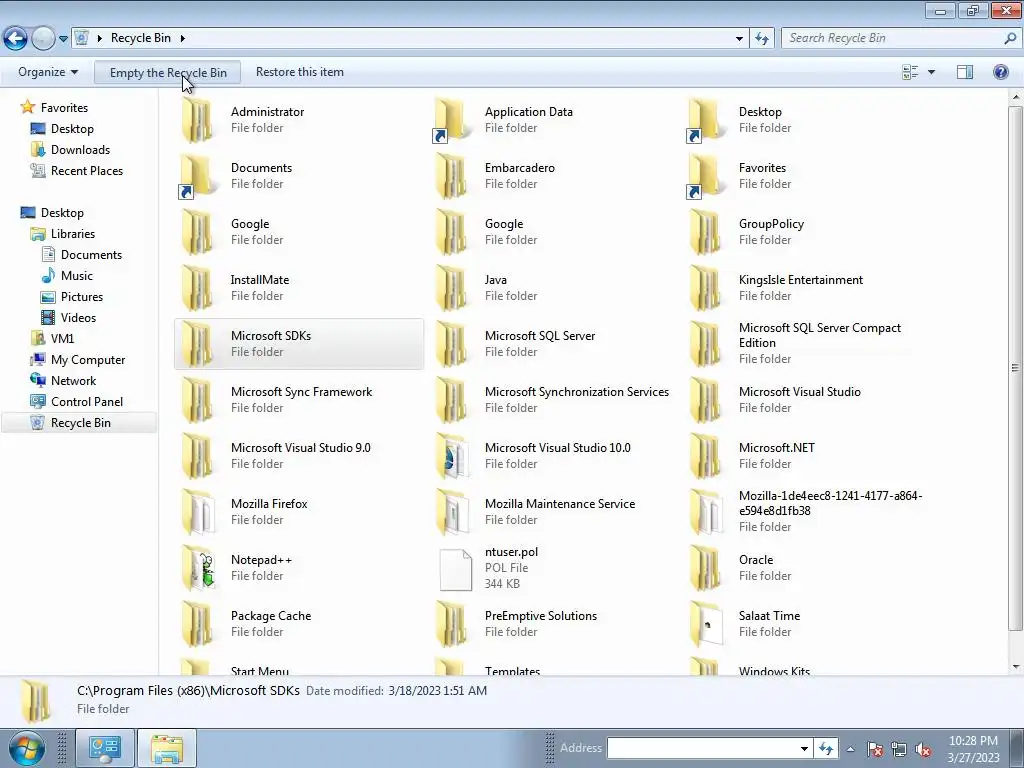
Task: Select the Music library
Action: point(76,276)
